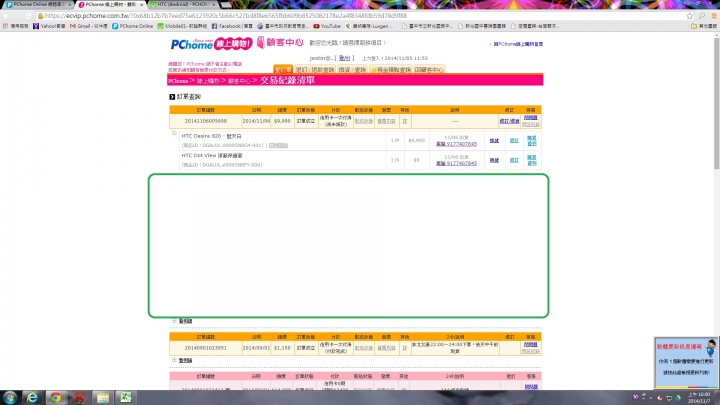
Task: Click 線上購物 in the breadcrumb
Action: point(208,81)
